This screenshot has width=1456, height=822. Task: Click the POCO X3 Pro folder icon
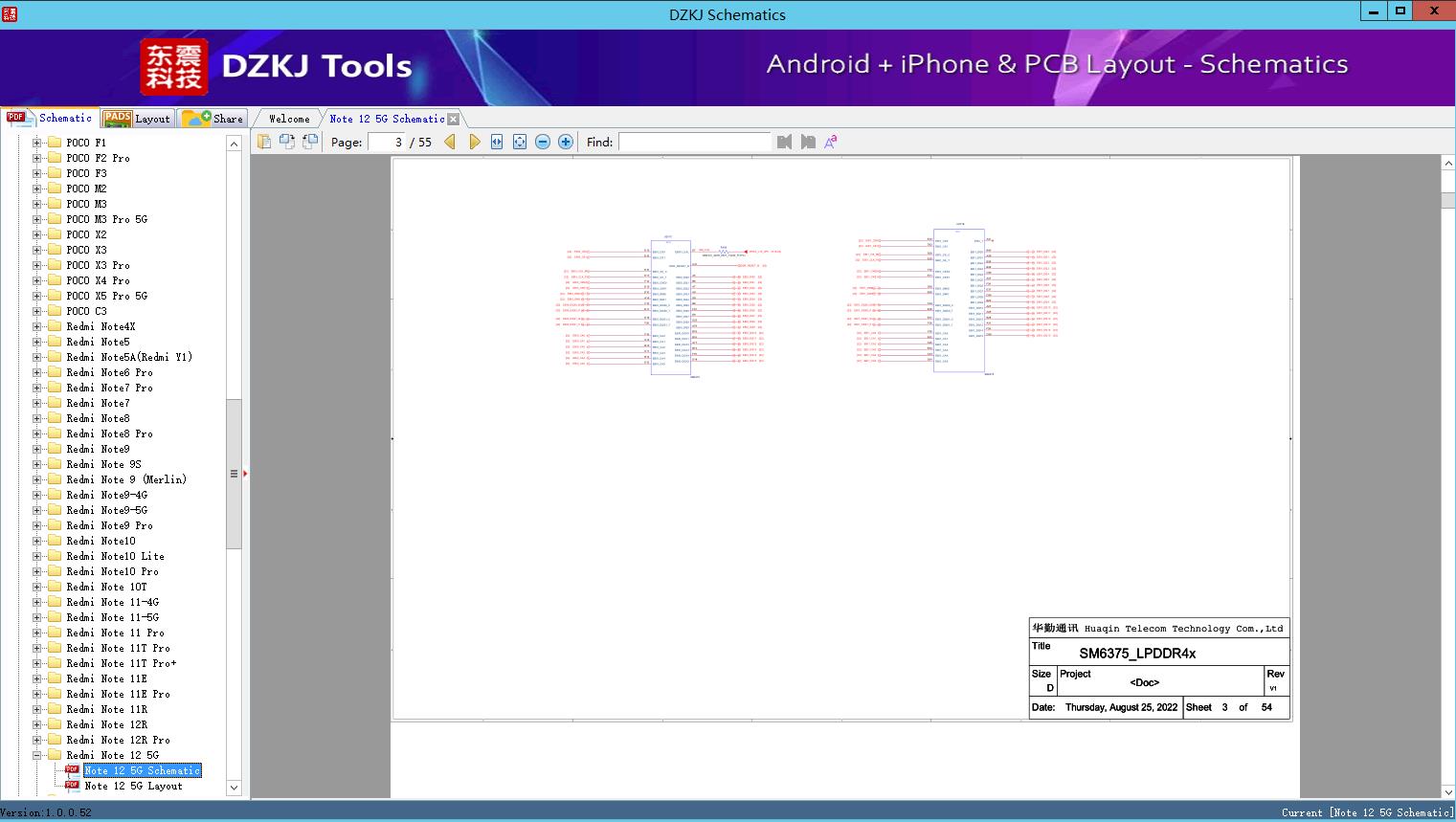click(55, 265)
